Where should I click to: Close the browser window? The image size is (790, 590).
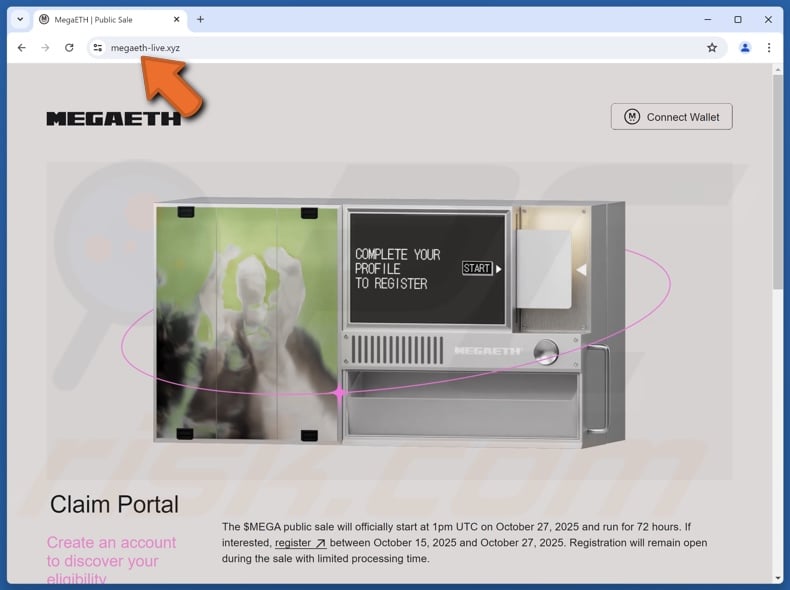coord(768,20)
